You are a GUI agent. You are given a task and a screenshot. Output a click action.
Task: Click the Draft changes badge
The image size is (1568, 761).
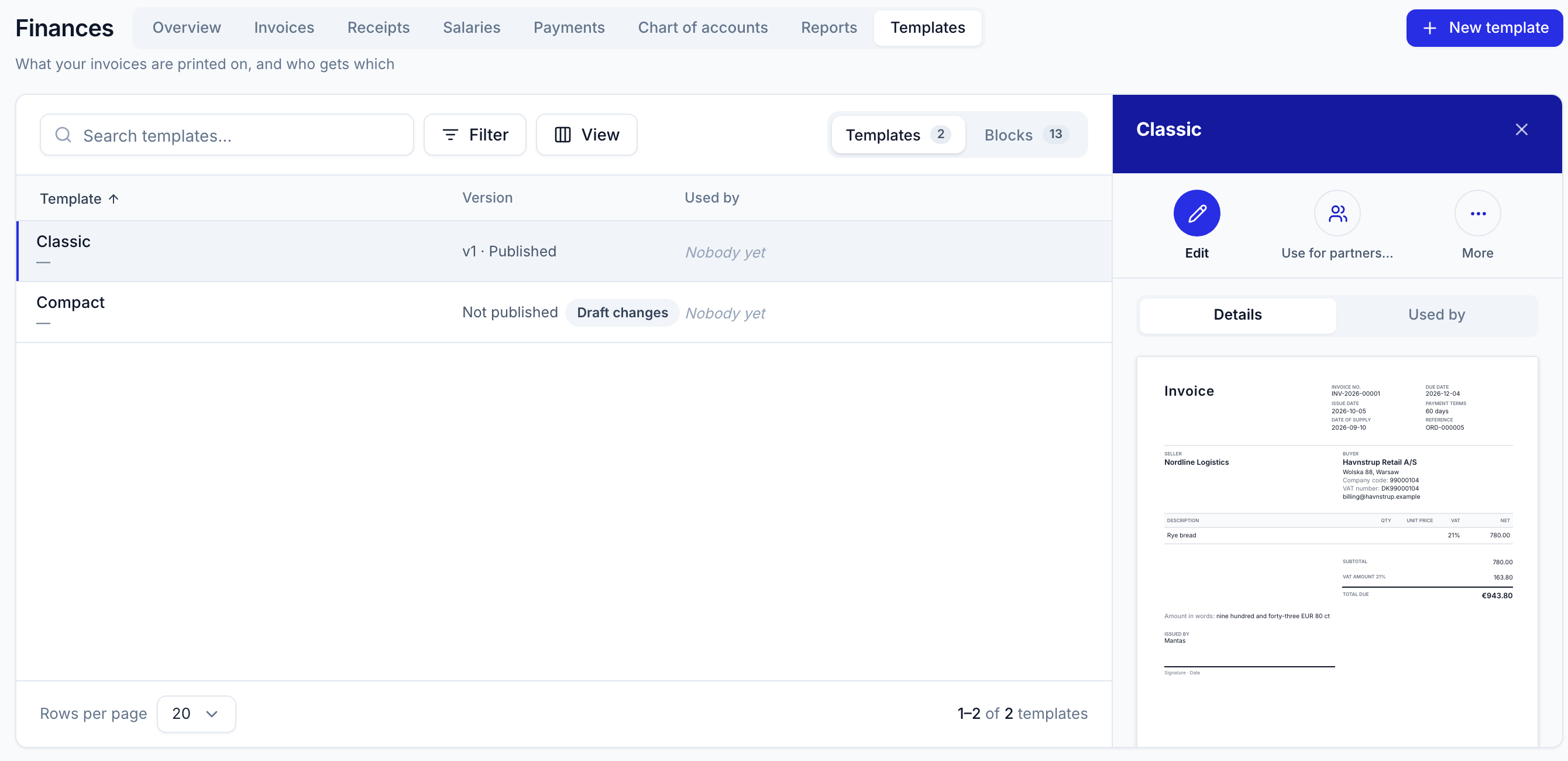click(x=621, y=313)
